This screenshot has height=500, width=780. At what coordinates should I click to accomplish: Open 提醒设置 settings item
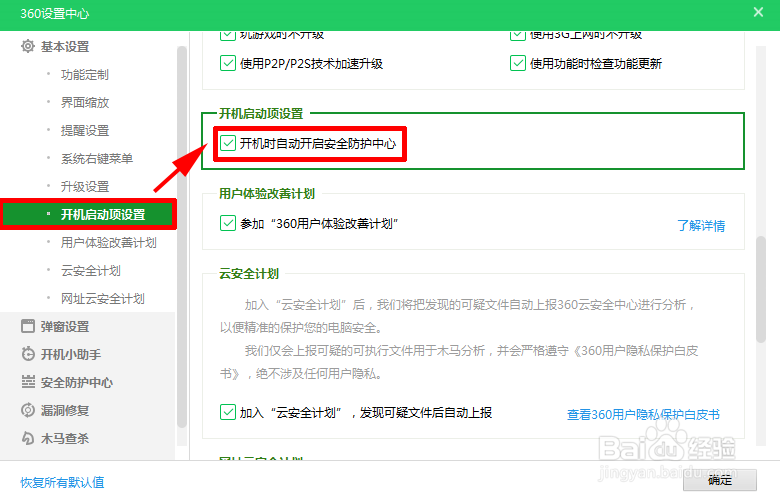(85, 130)
